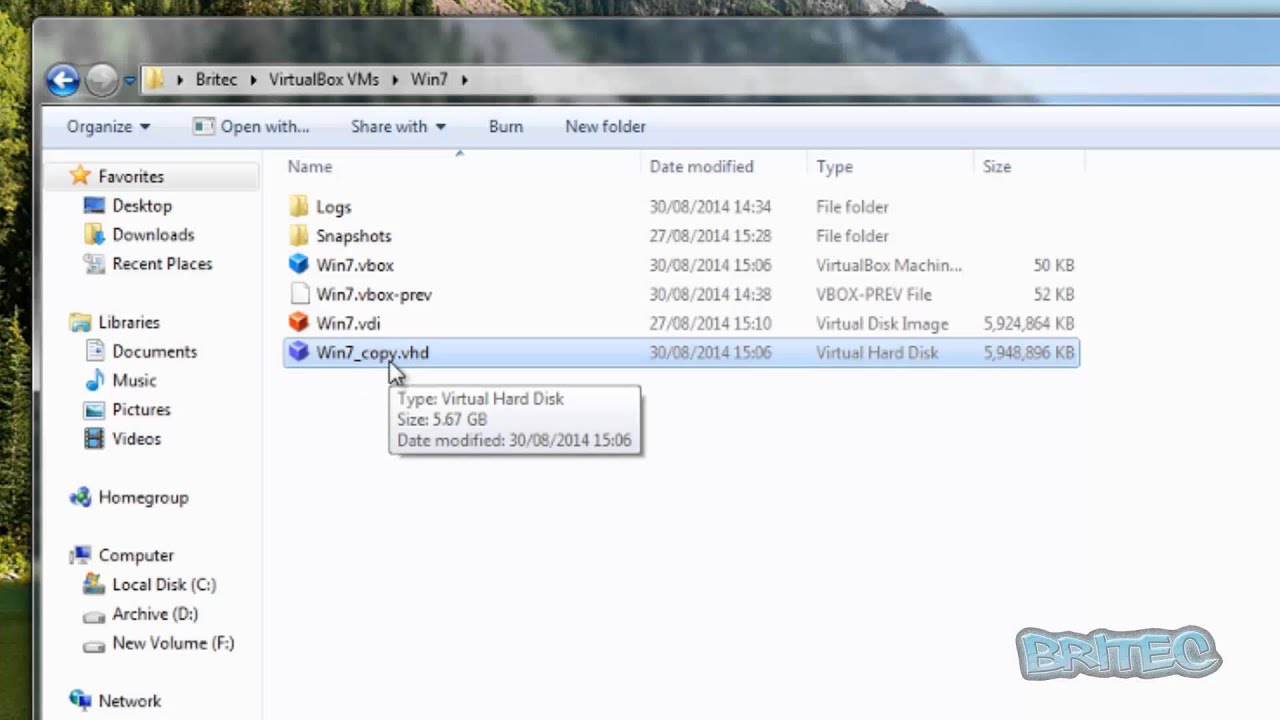
Task: Click the Documents library icon
Action: pos(94,351)
